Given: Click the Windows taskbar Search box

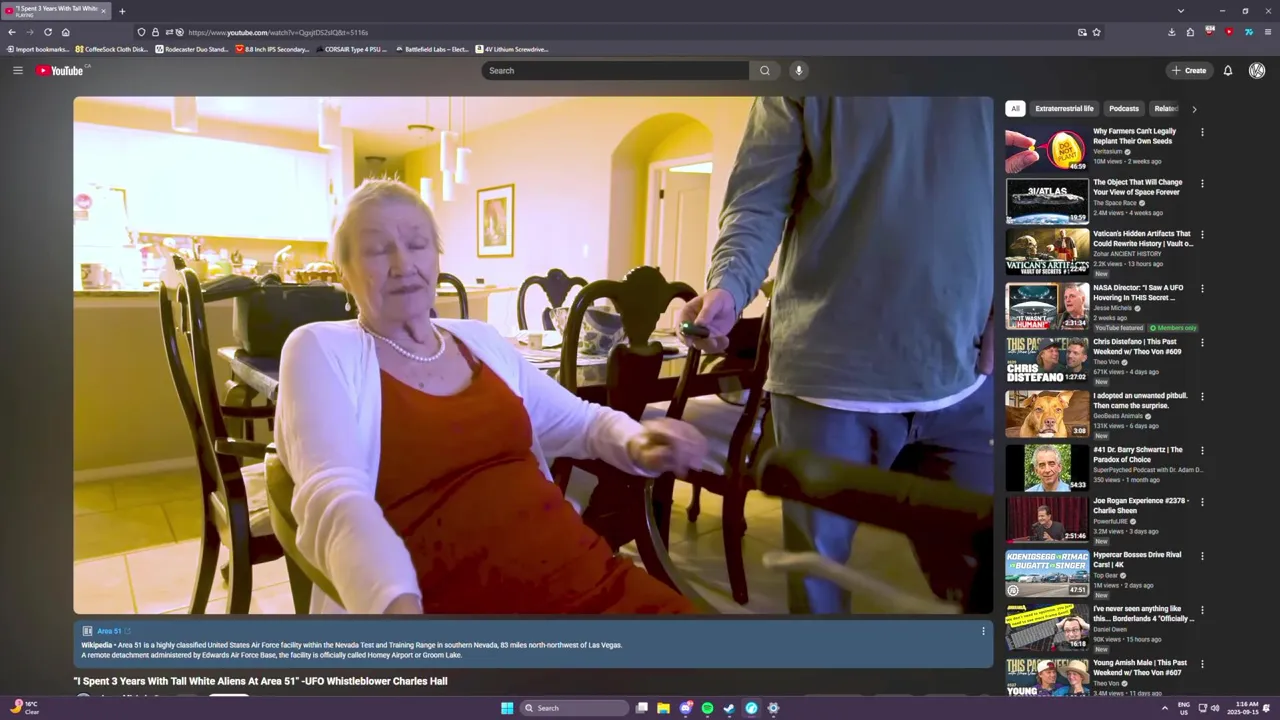Looking at the screenshot, I should (575, 708).
